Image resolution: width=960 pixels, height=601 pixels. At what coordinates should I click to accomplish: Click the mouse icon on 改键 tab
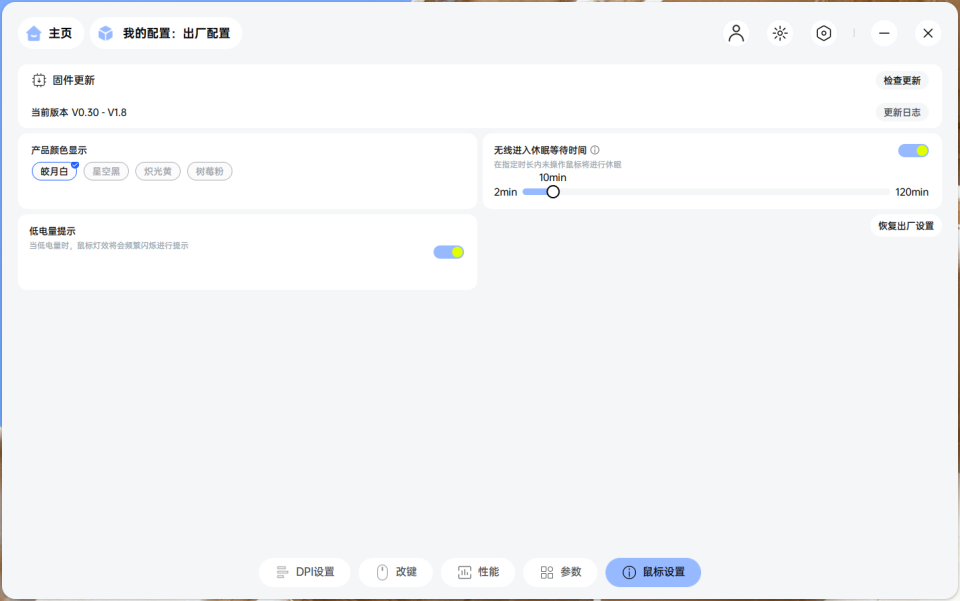click(x=381, y=571)
